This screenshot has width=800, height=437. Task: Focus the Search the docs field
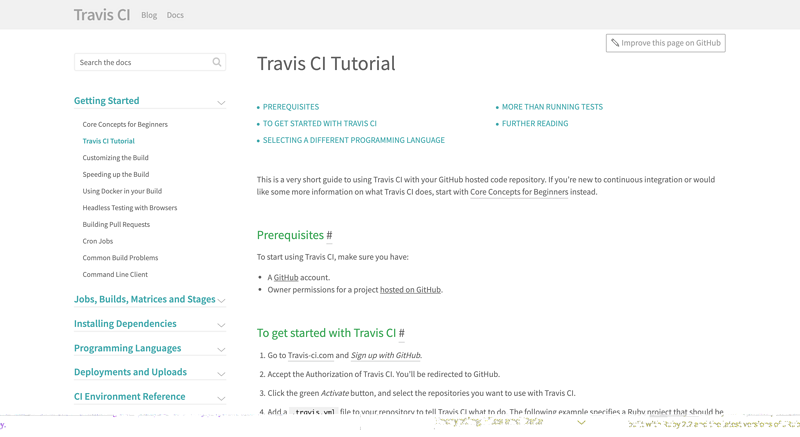coord(149,62)
